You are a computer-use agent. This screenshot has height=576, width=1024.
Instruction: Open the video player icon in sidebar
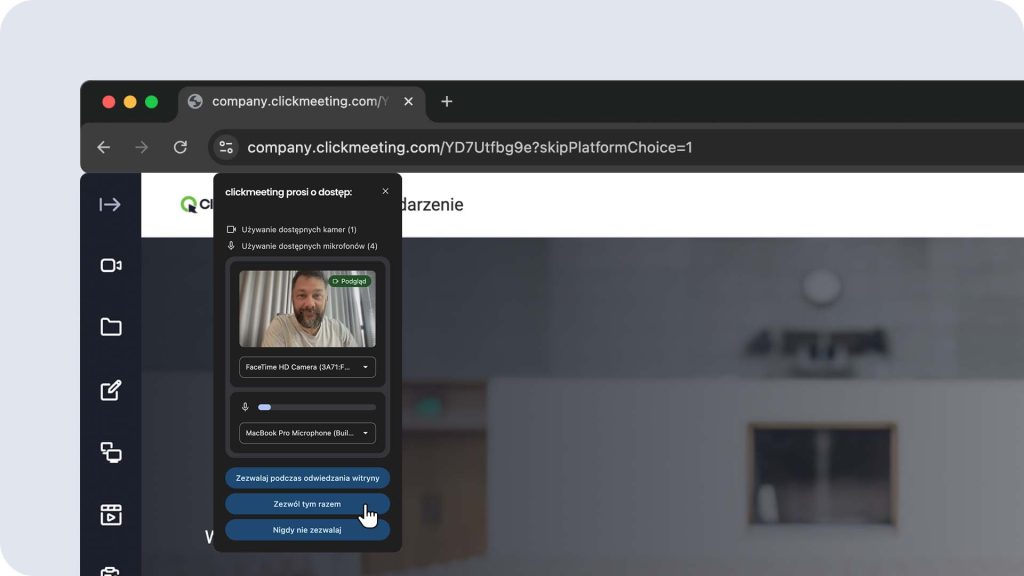coord(111,515)
